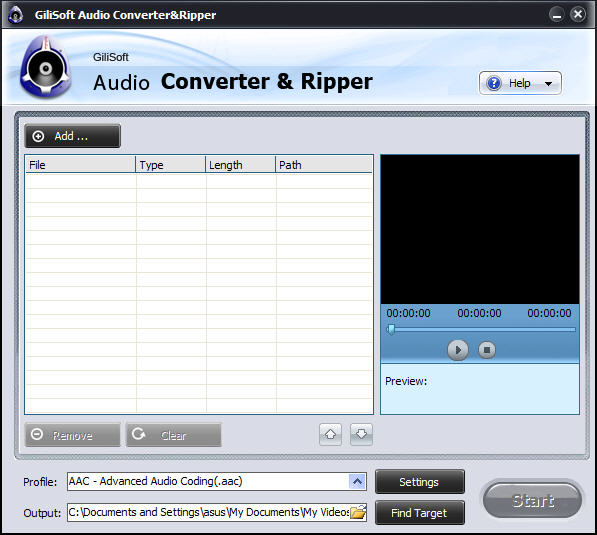597x535 pixels.
Task: Open the Settings button
Action: tap(420, 482)
